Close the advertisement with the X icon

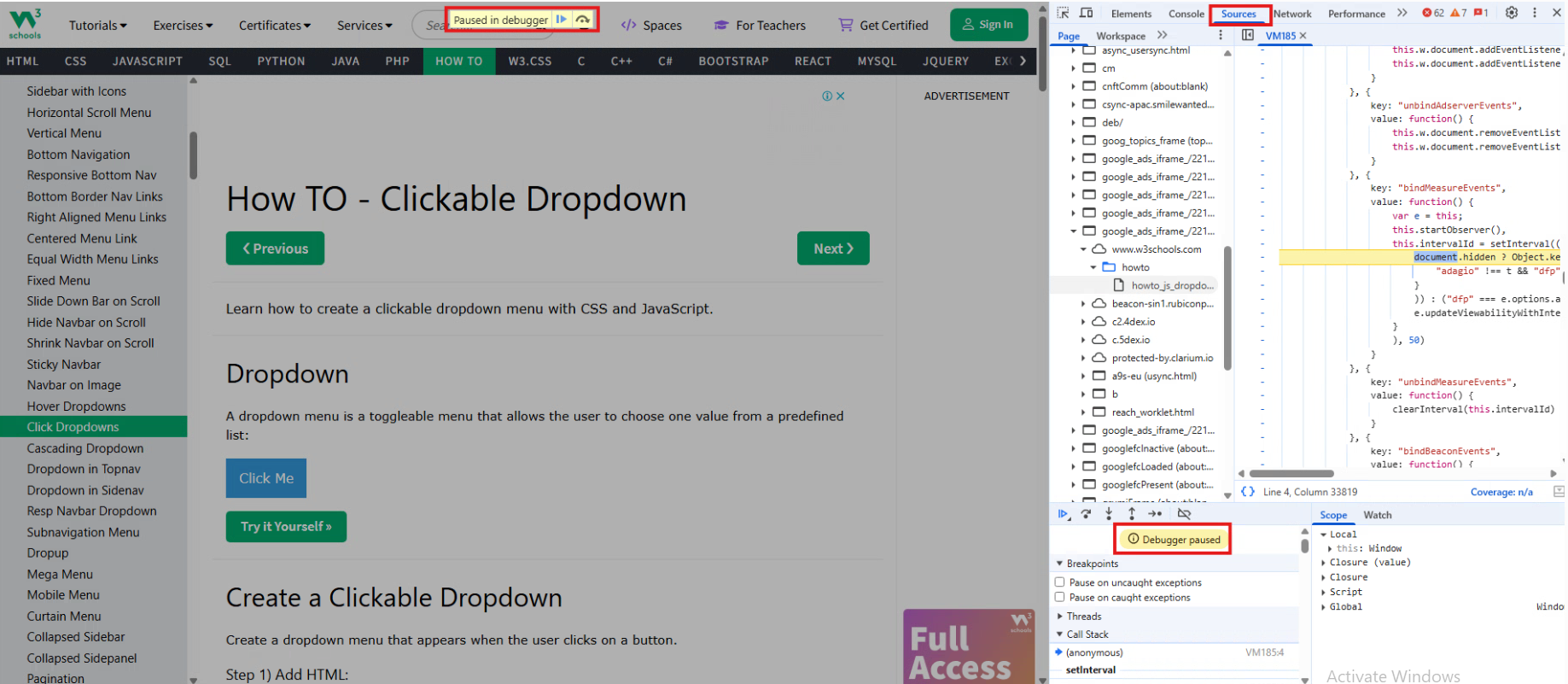[841, 96]
